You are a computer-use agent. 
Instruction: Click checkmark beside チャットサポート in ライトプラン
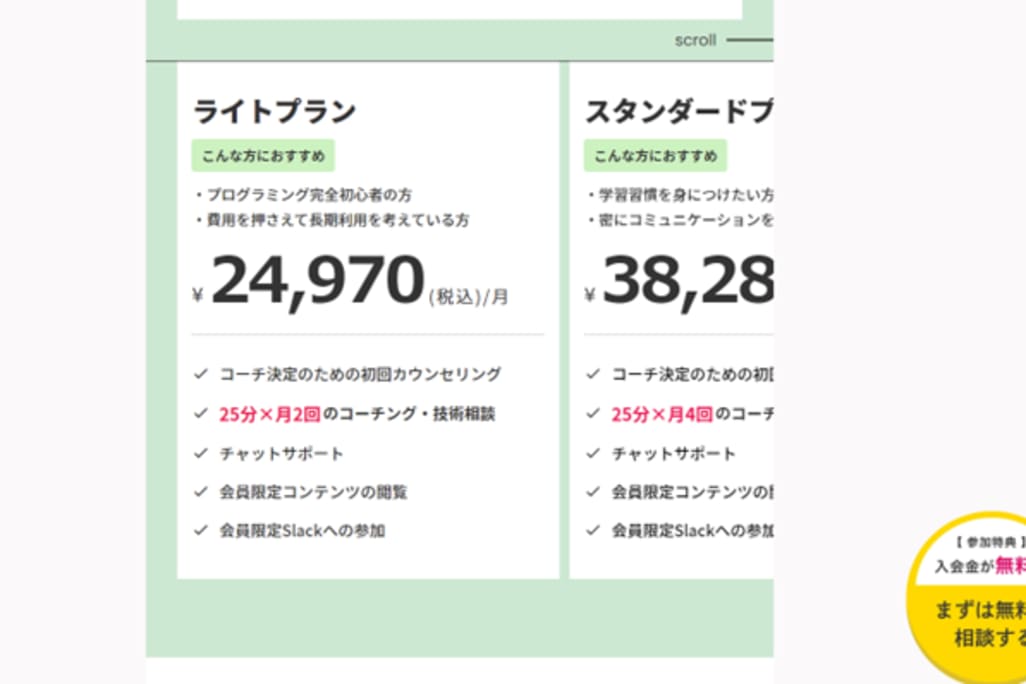[x=200, y=453]
